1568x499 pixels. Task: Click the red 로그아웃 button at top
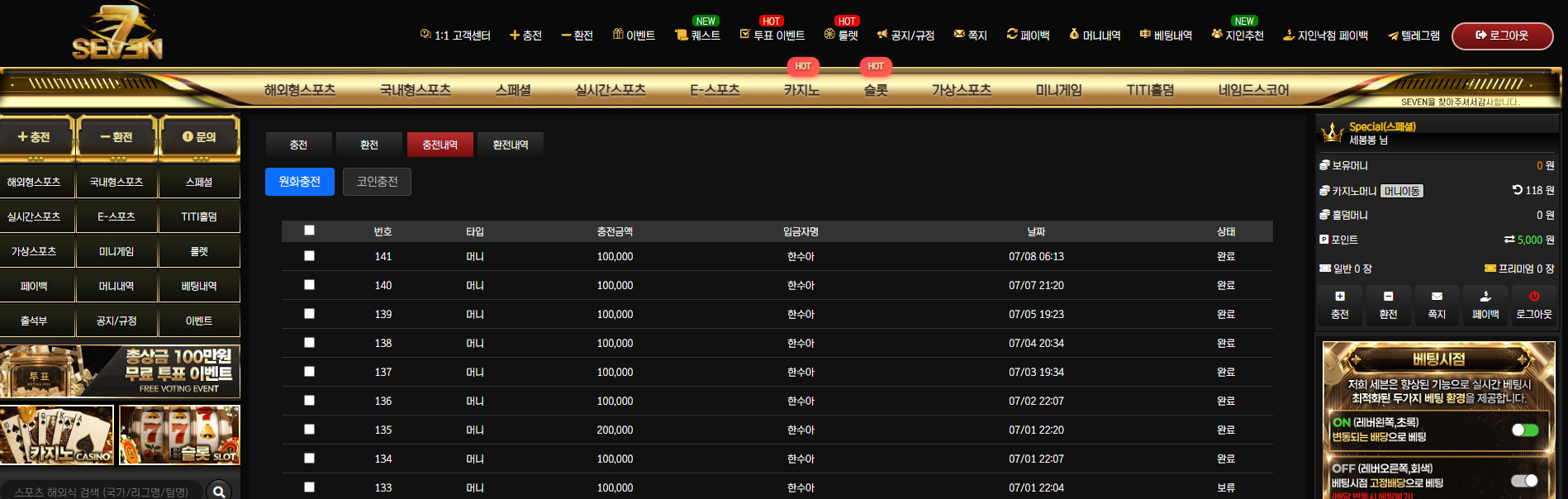click(1502, 36)
